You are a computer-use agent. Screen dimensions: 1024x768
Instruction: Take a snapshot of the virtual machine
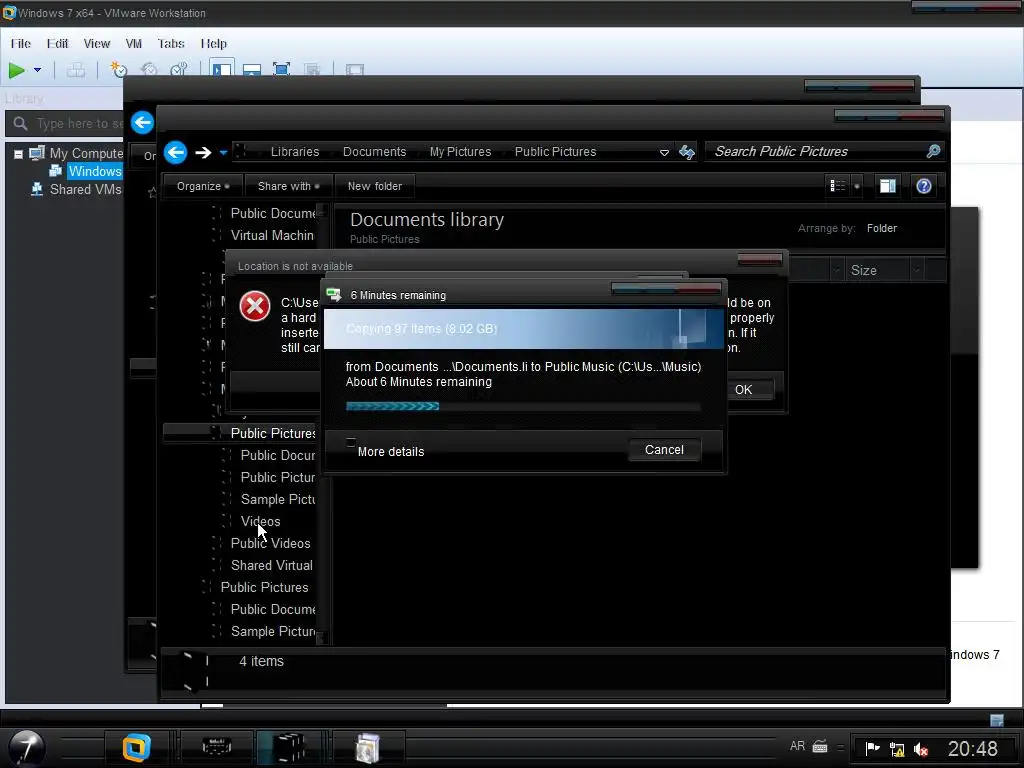[118, 69]
